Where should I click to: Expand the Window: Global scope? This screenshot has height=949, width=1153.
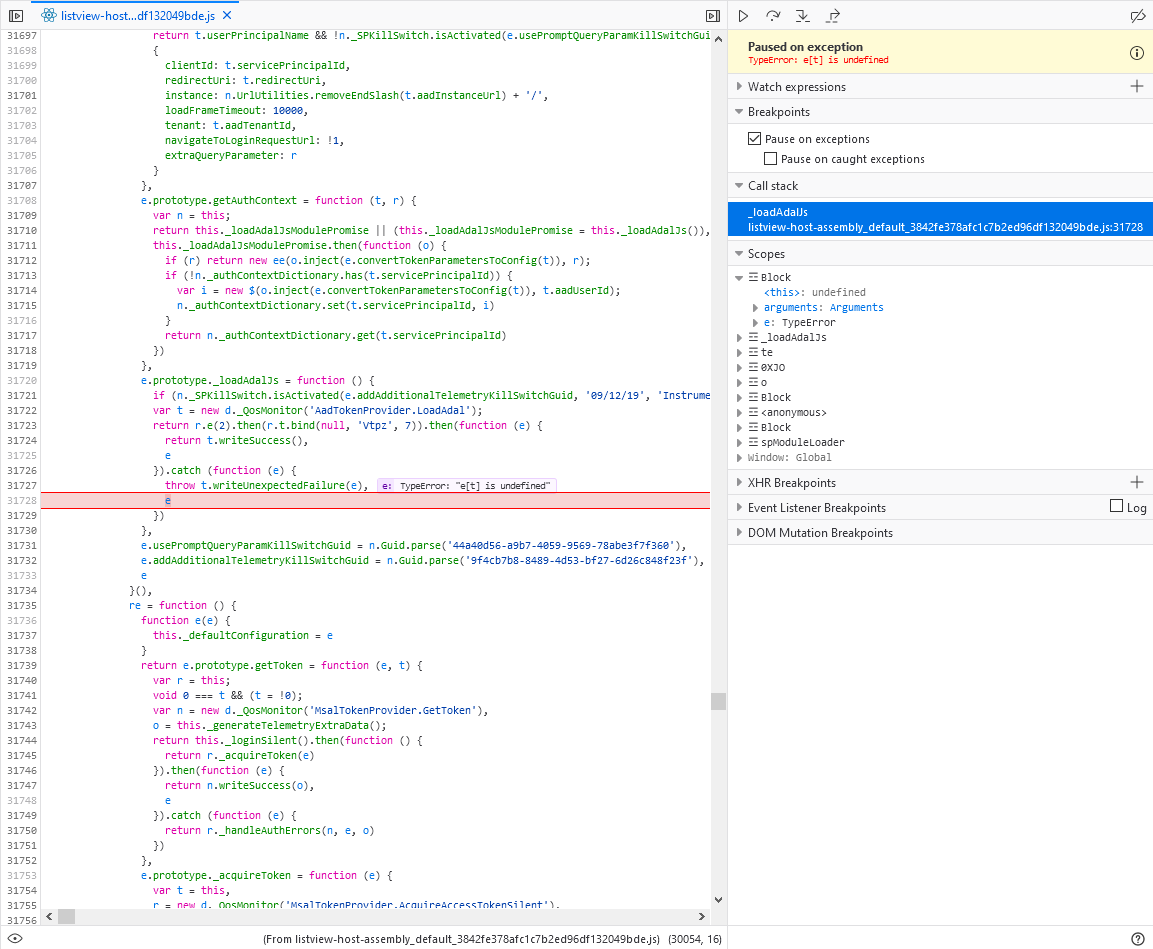pyautogui.click(x=740, y=457)
